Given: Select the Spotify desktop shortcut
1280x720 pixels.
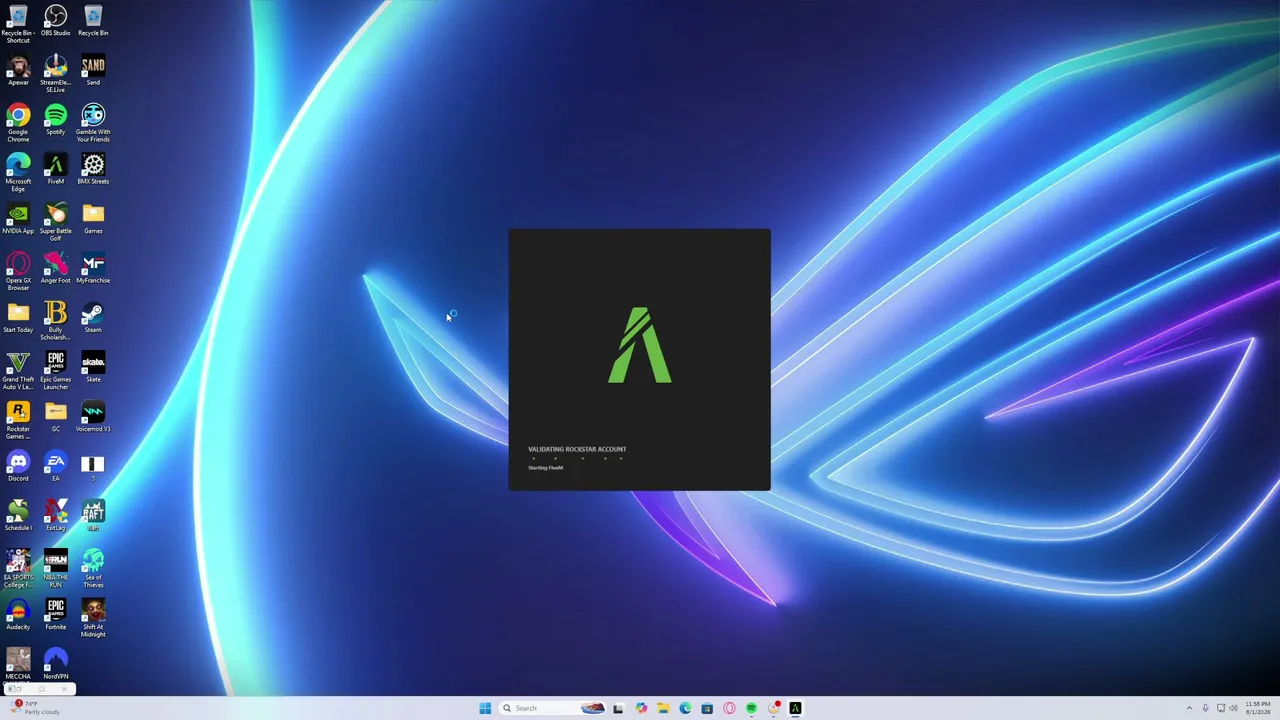Looking at the screenshot, I should tap(56, 119).
